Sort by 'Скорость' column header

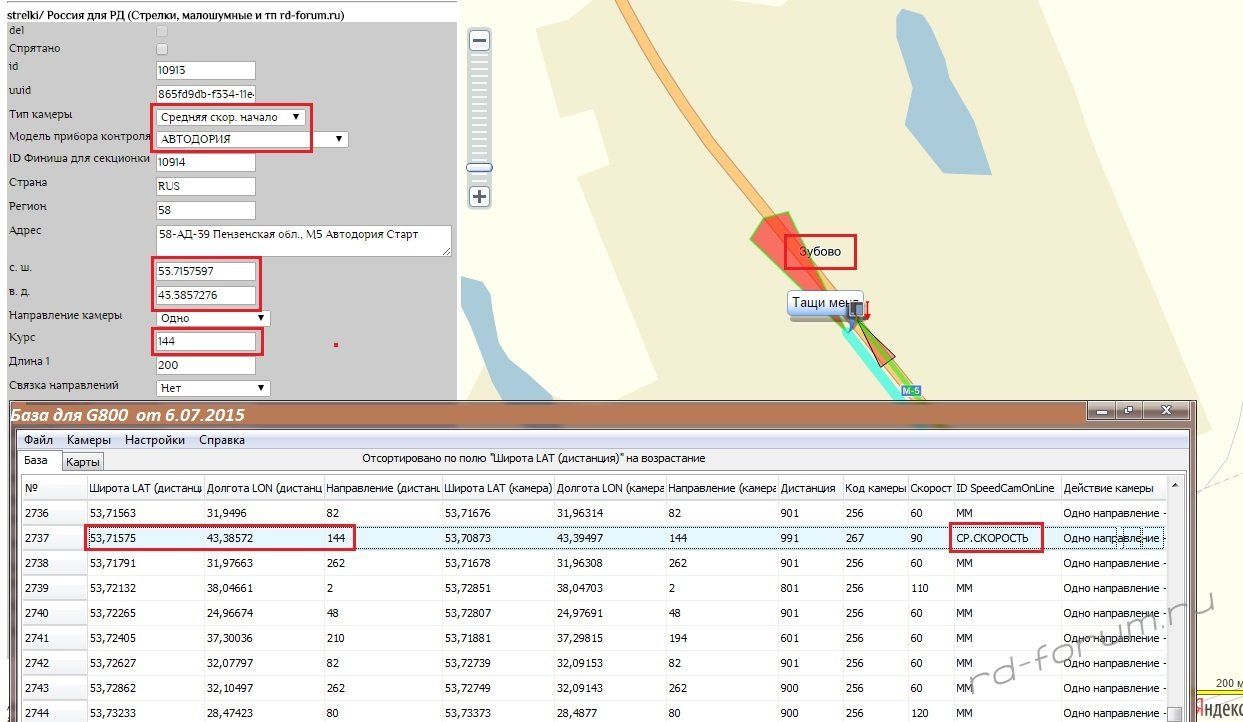(x=930, y=488)
